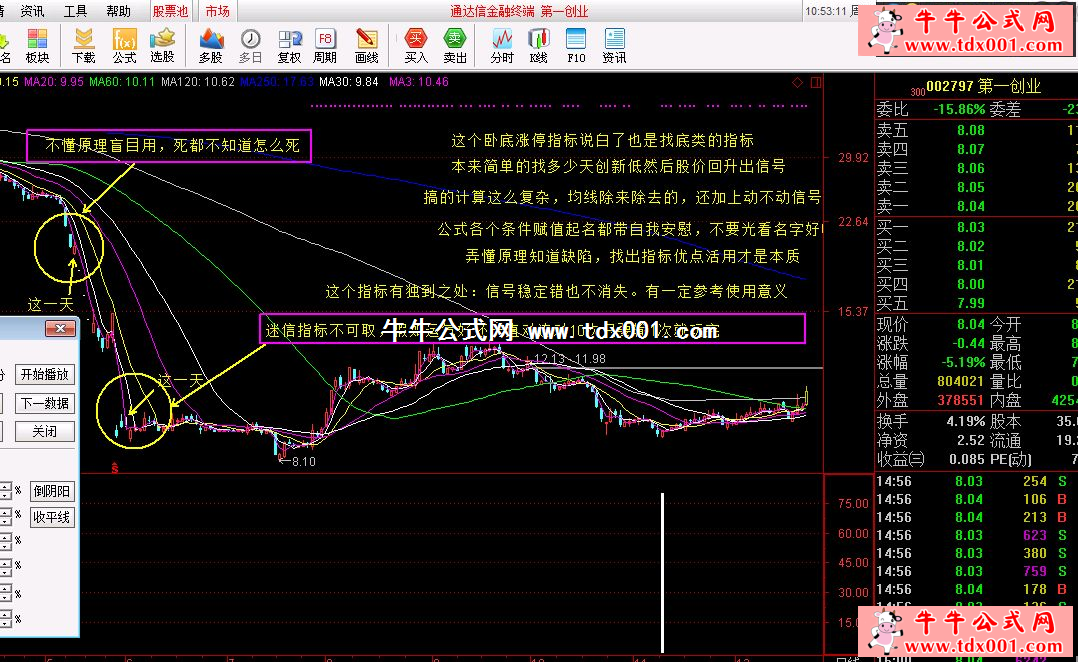Screen dimensions: 1078x662
Task: Close the dialog with red X button
Action: [60, 329]
